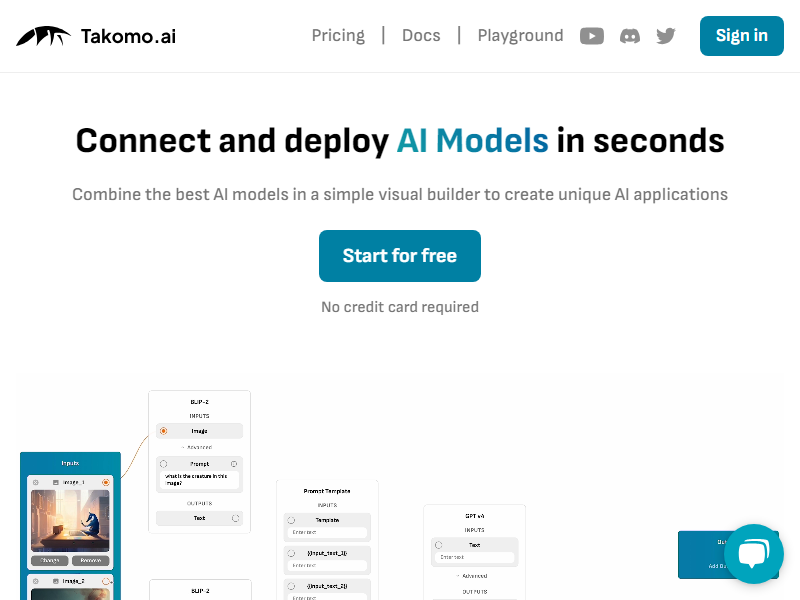Image resolution: width=800 pixels, height=600 pixels.
Task: Open the Playground link
Action: tap(520, 36)
